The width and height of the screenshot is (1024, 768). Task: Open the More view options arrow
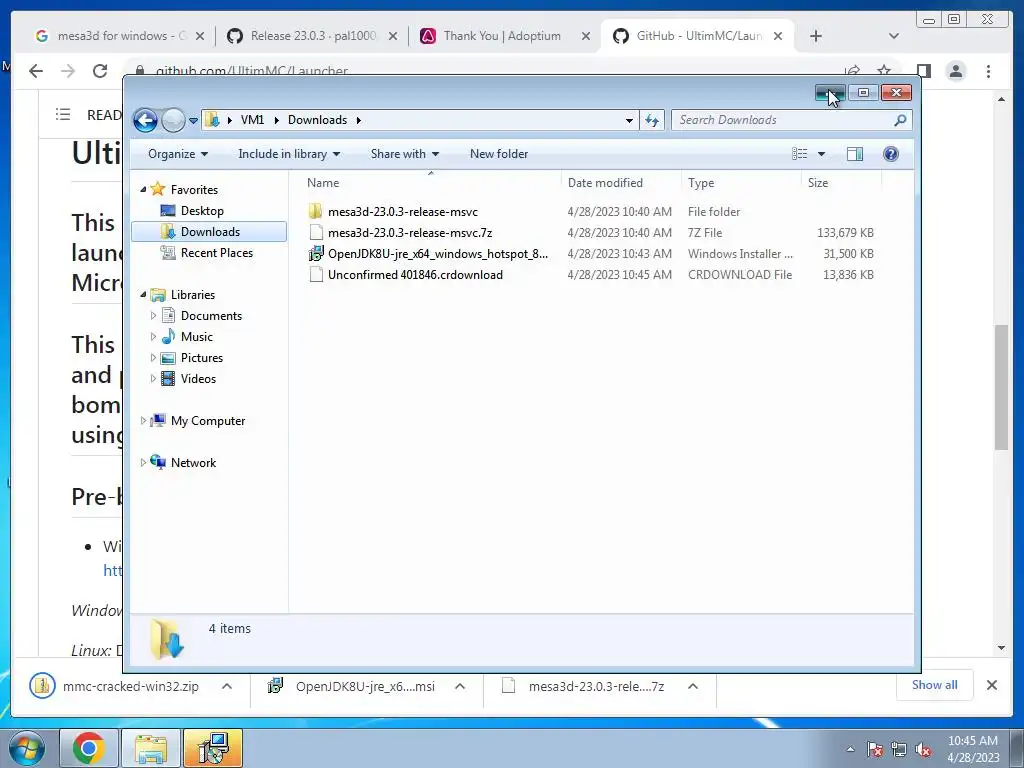[822, 154]
